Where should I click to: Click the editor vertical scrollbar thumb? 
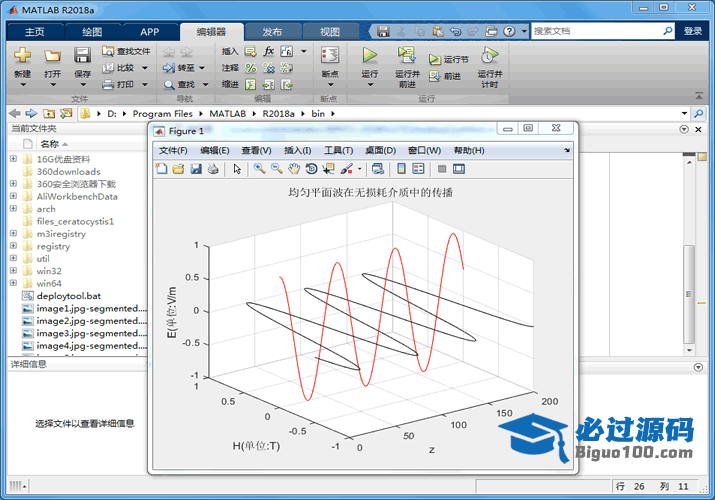coord(689,294)
